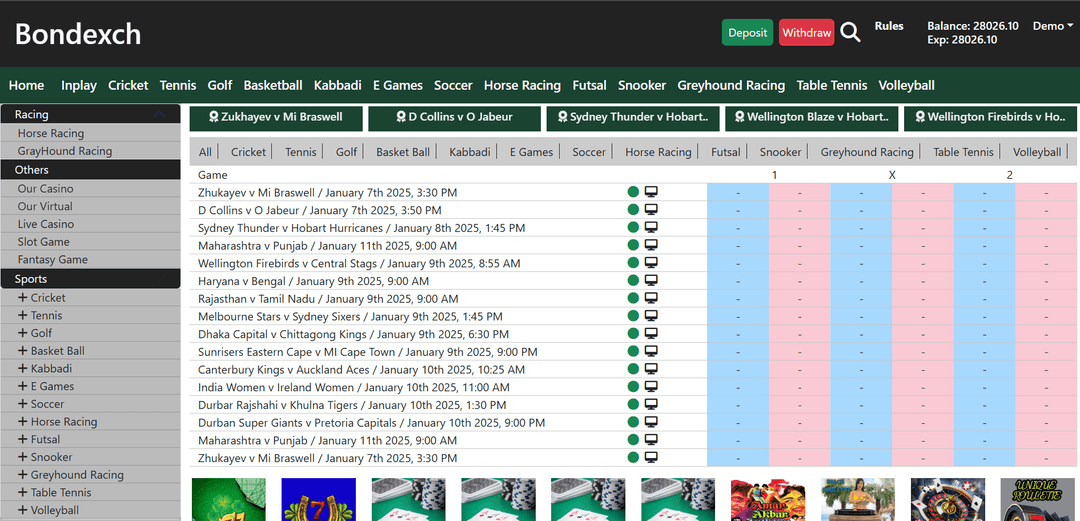
Task: Select the Futsal filter tab
Action: tap(726, 152)
